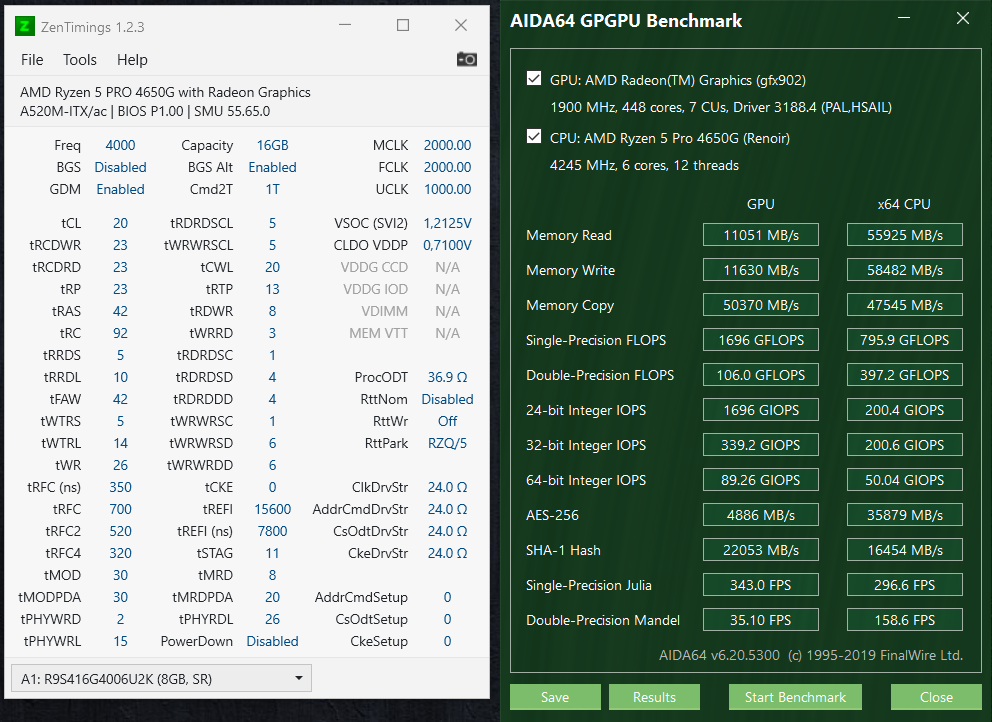992x722 pixels.
Task: Click the UCLK value 1000.00
Action: (447, 189)
